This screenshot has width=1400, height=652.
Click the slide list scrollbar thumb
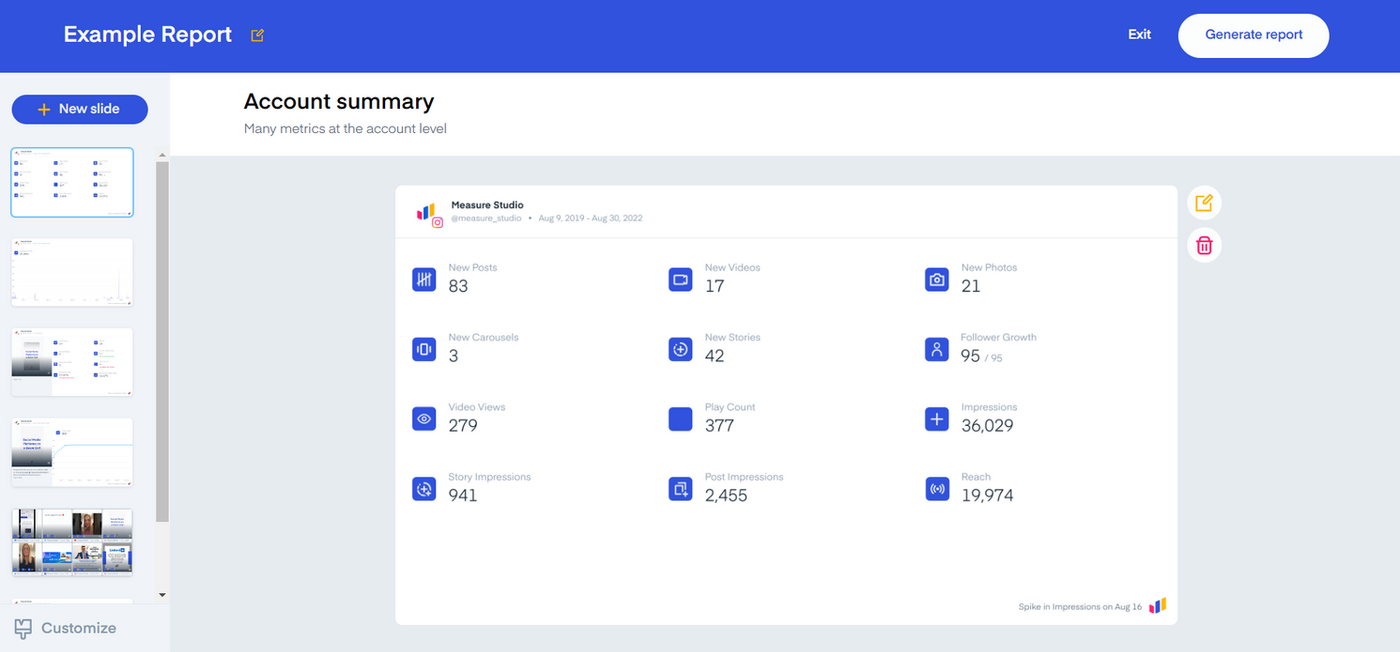coord(163,342)
